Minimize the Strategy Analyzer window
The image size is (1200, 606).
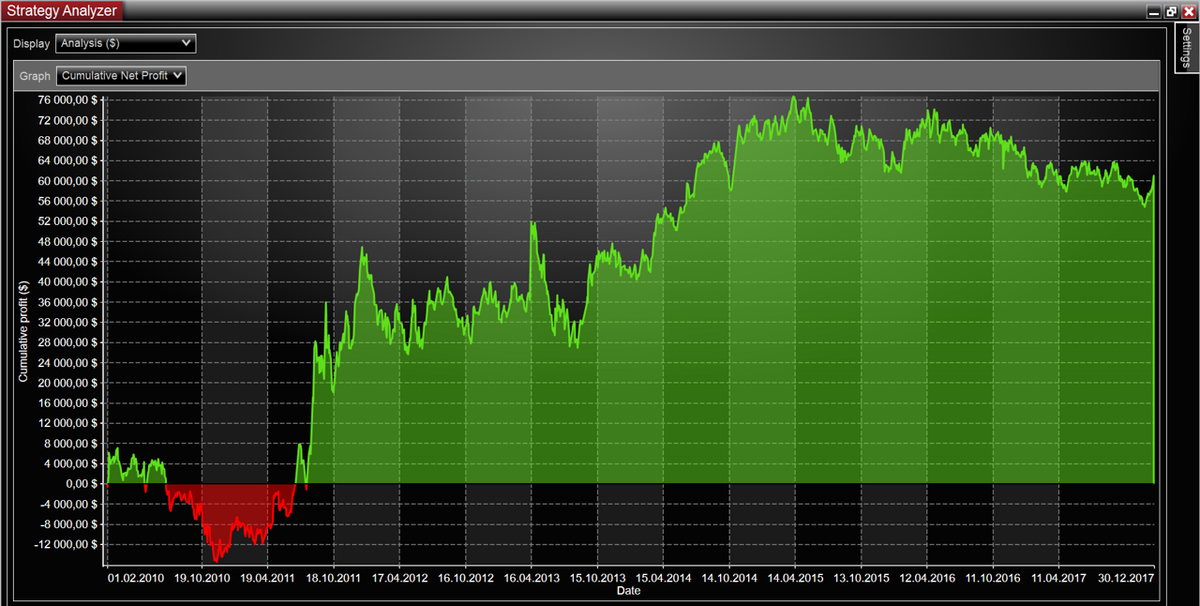tap(1154, 12)
